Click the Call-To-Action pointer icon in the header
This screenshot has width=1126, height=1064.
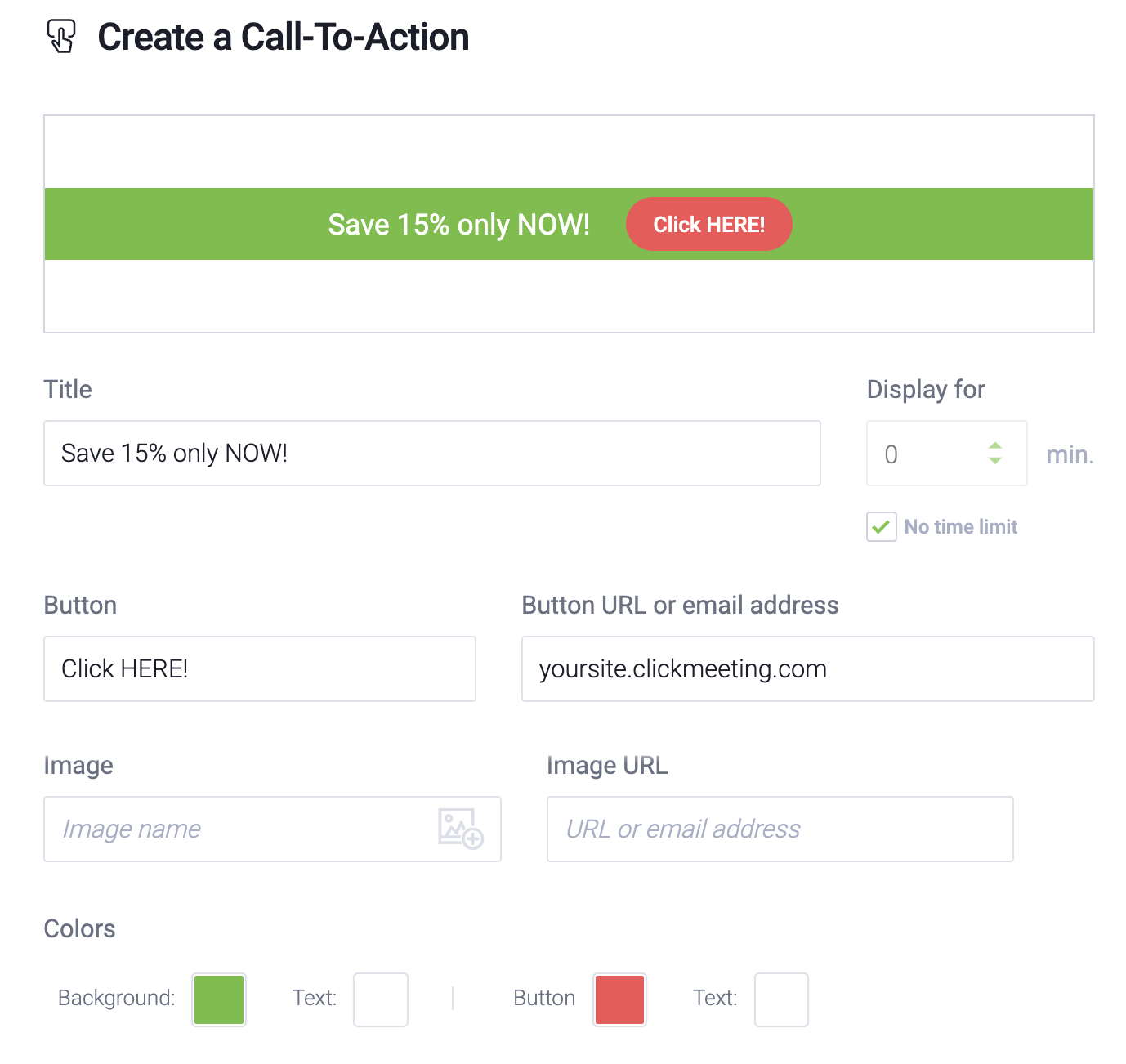pyautogui.click(x=61, y=37)
